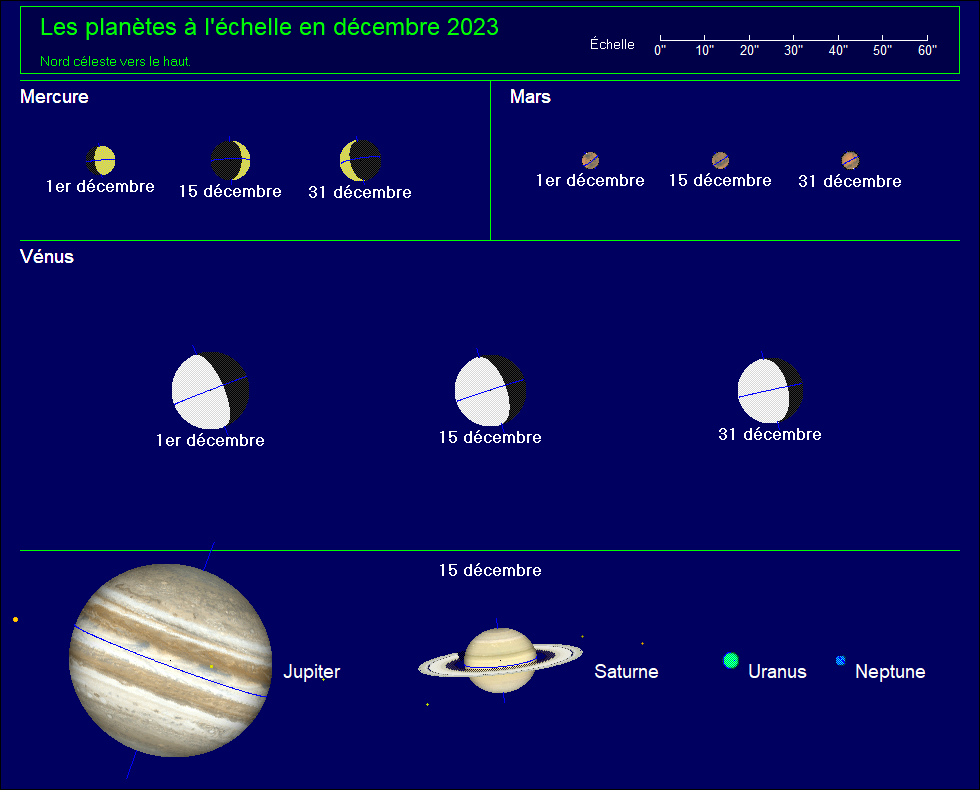This screenshot has width=980, height=790.
Task: Click the Mars disc for 15 décembre
Action: 720,160
